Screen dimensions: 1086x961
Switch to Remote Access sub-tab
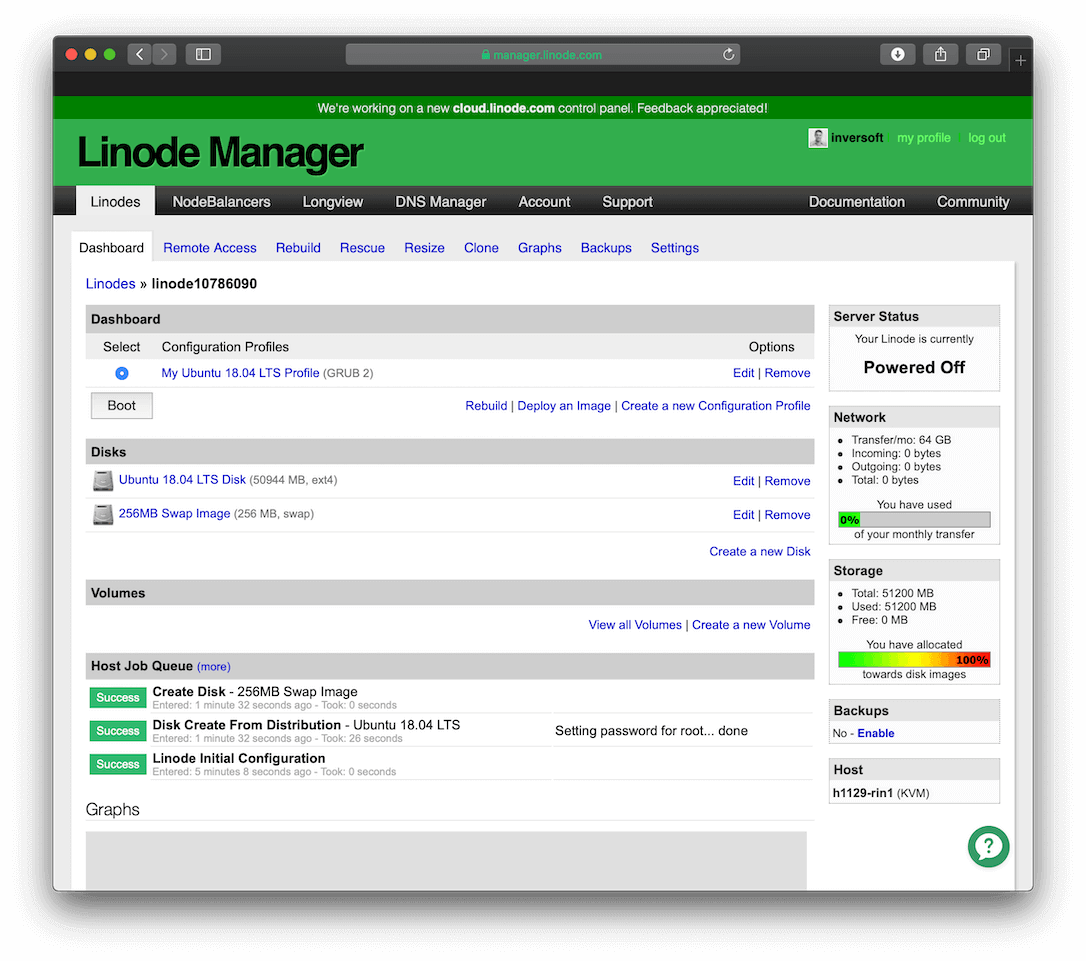[210, 248]
